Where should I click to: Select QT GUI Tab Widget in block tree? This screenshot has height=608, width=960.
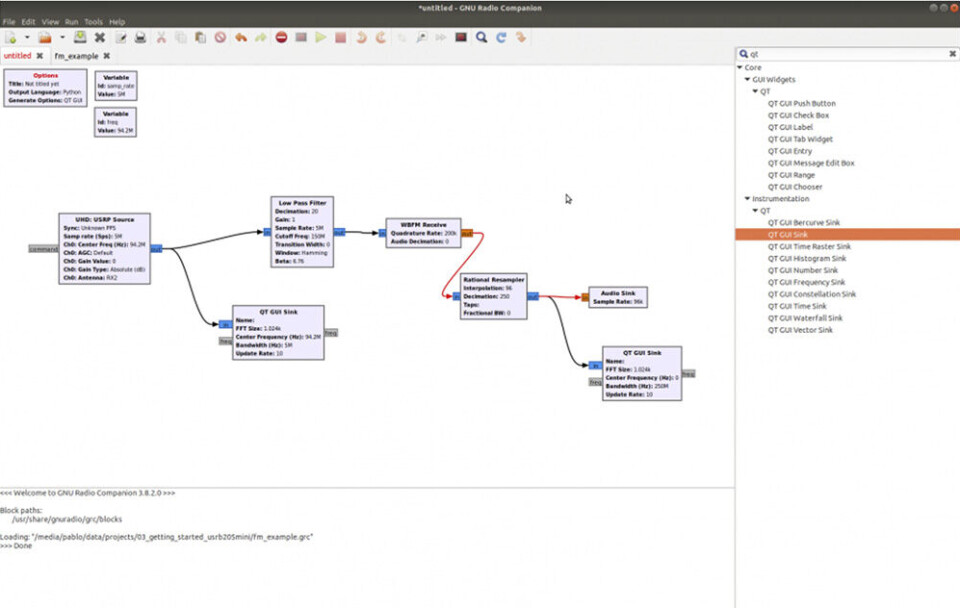[x=800, y=139]
